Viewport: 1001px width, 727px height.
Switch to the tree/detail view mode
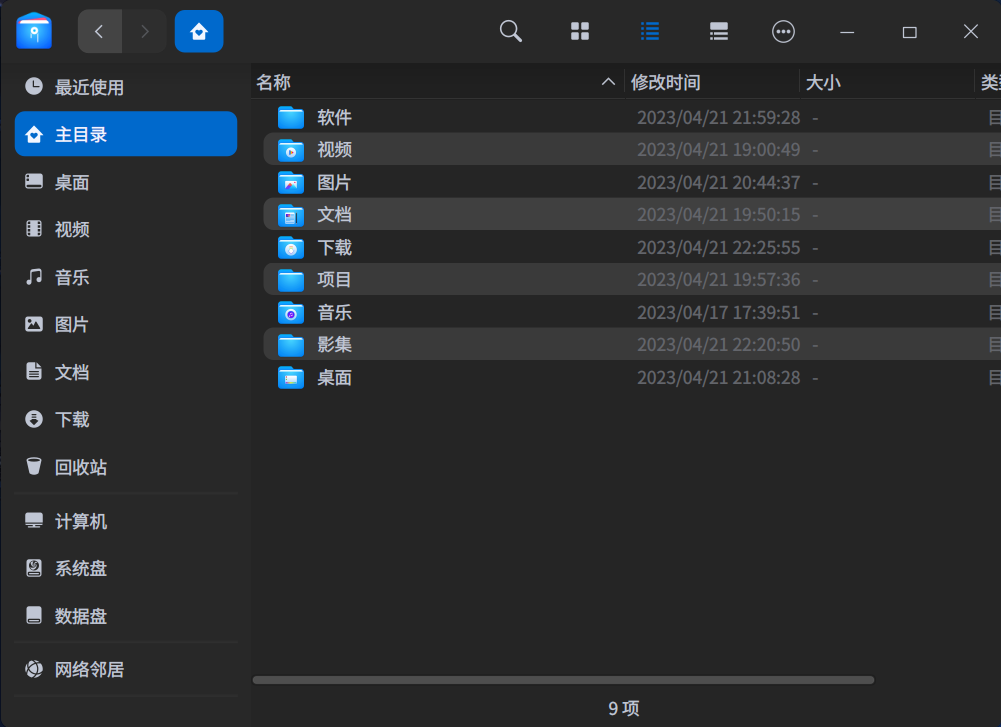(718, 31)
